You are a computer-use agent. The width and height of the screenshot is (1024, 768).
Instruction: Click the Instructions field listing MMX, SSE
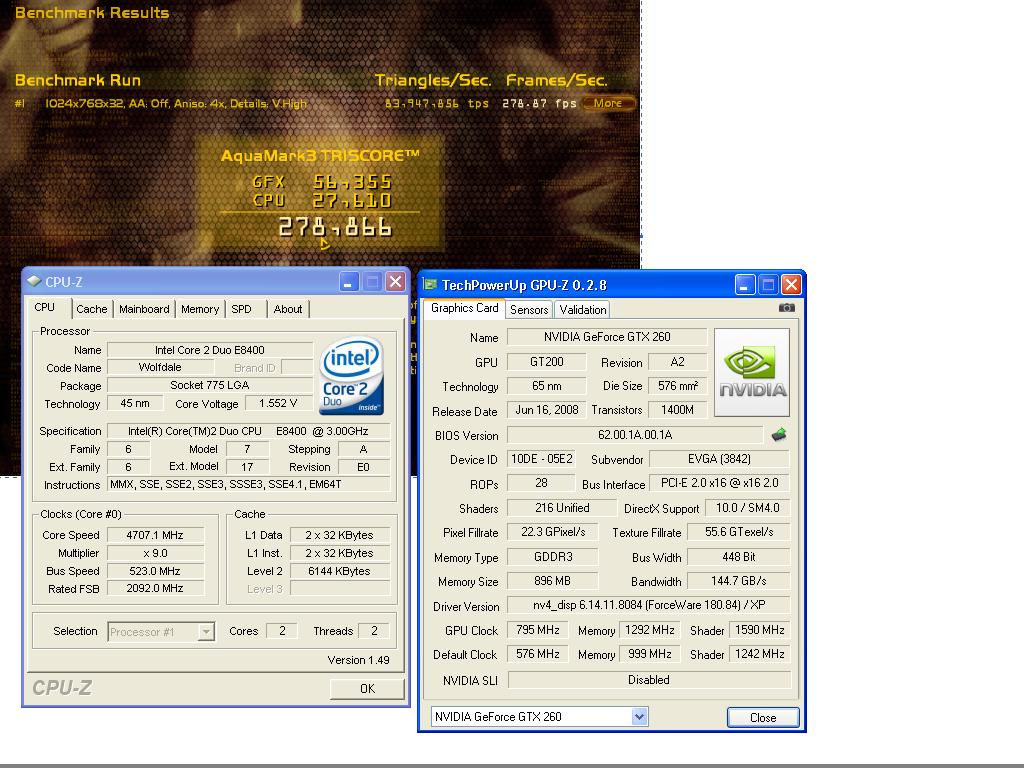click(249, 485)
